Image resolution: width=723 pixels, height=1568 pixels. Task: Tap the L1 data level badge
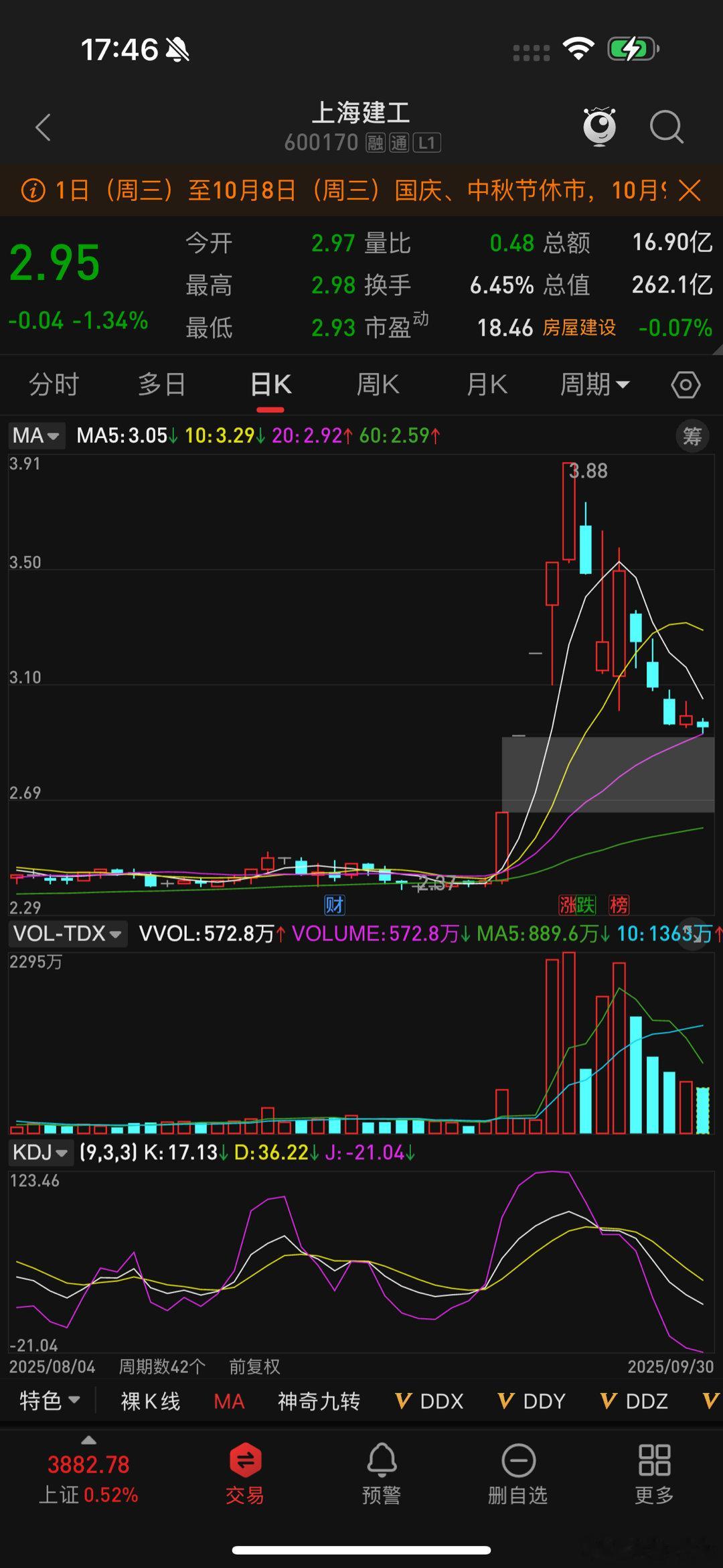(427, 143)
